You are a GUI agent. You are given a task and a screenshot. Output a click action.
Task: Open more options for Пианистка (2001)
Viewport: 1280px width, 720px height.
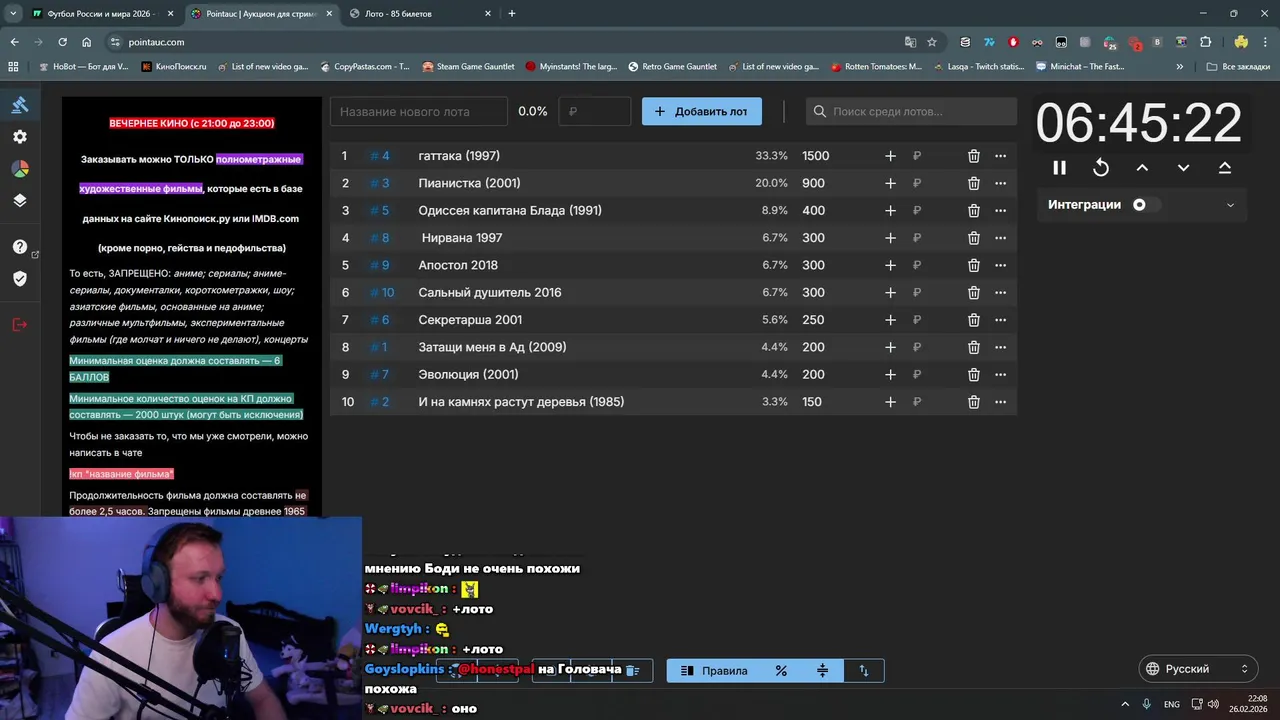pyautogui.click(x=1000, y=183)
